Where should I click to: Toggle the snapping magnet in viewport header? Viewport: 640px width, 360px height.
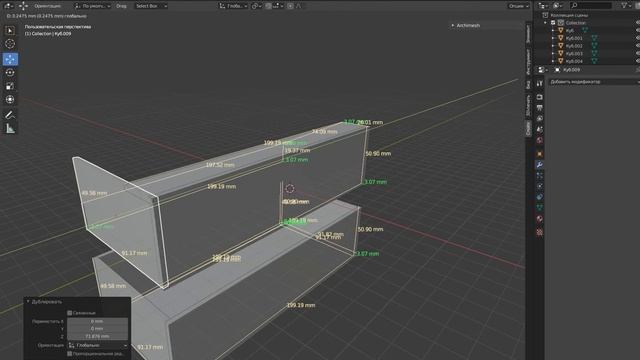[x=268, y=6]
